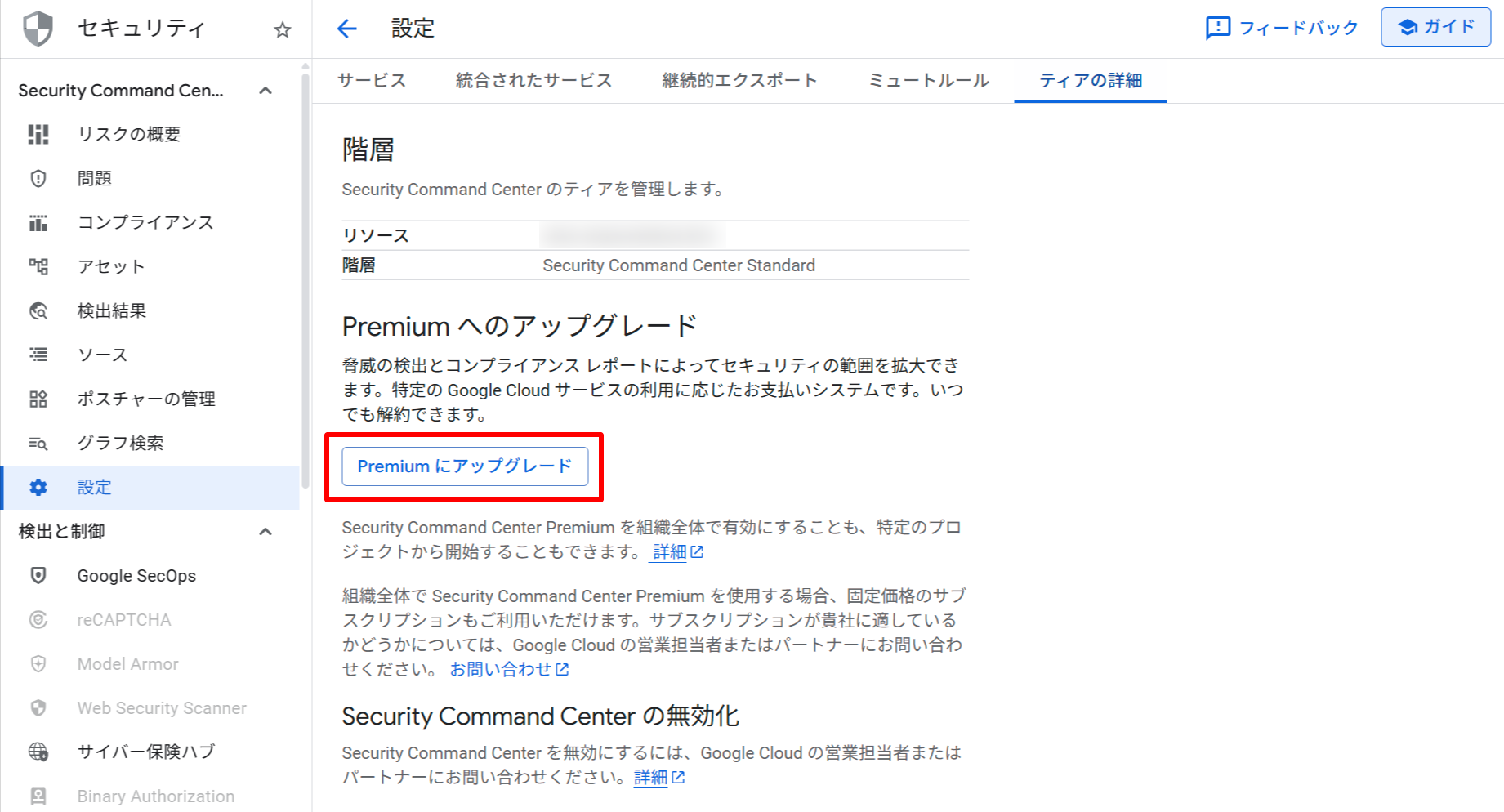This screenshot has width=1504, height=812.
Task: Click the フィードバック speech bubble icon
Action: [x=1217, y=28]
